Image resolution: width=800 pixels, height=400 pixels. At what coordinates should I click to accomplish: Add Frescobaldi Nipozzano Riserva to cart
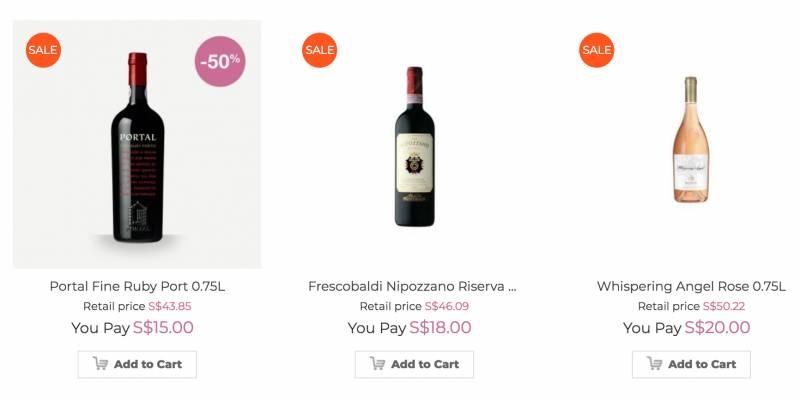(x=414, y=364)
